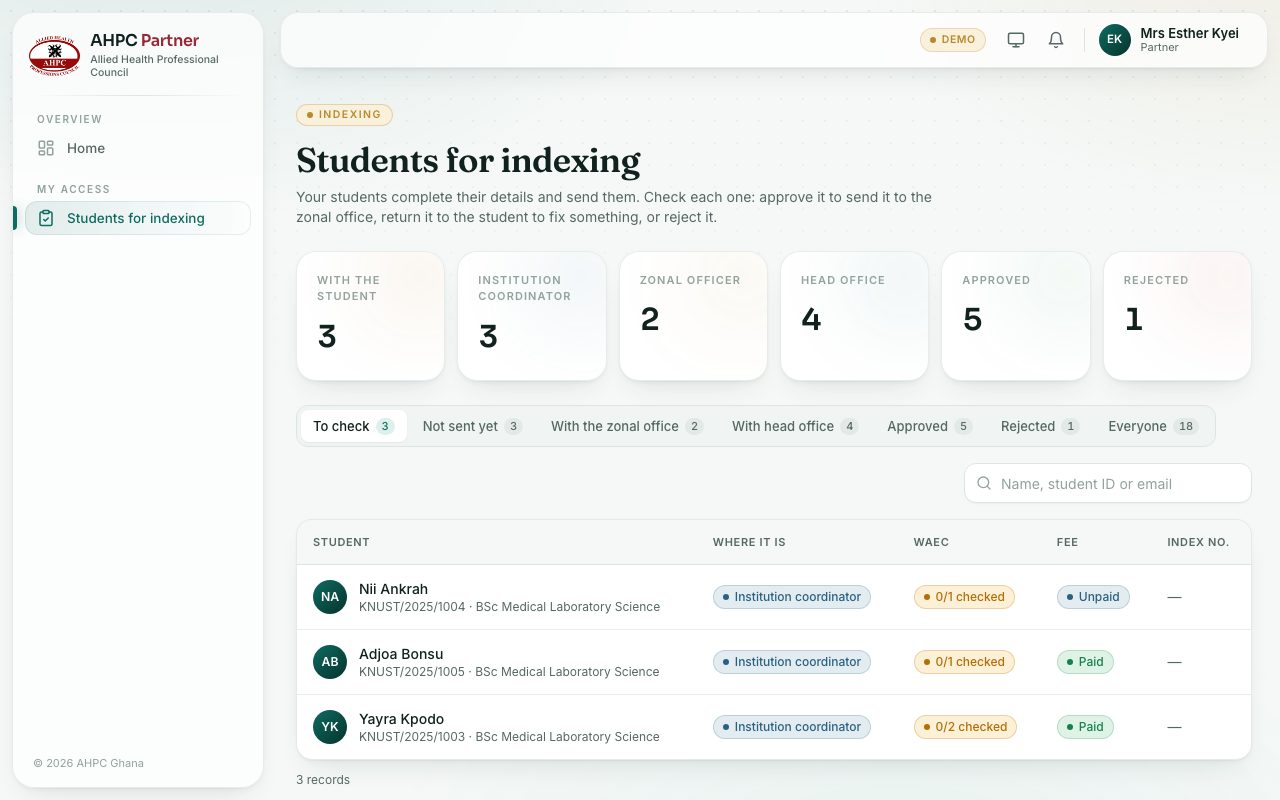The image size is (1280, 800).
Task: Click Nii Ankrah's Unpaid fee badge
Action: 1093,597
